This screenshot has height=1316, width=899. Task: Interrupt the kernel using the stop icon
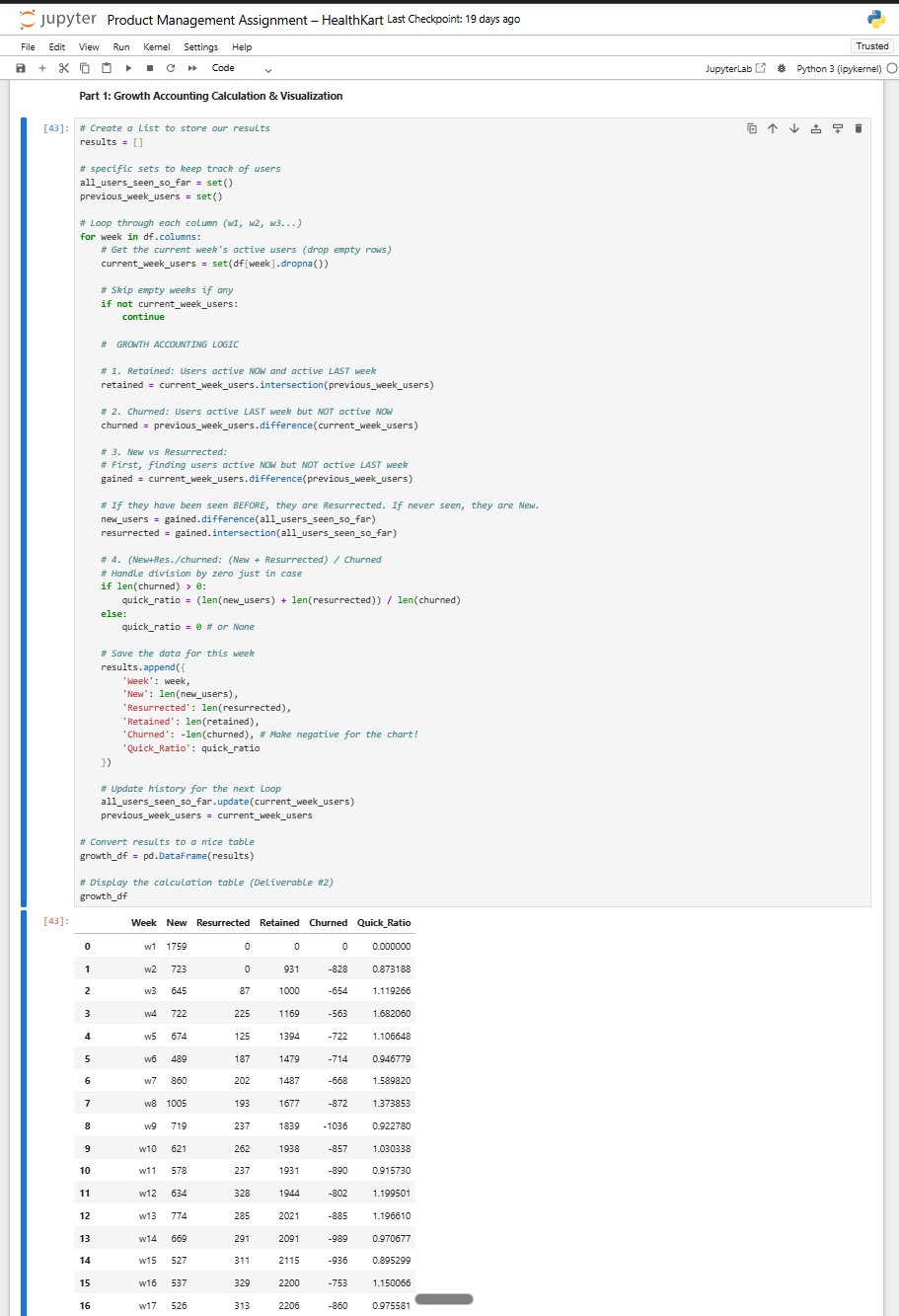click(149, 68)
